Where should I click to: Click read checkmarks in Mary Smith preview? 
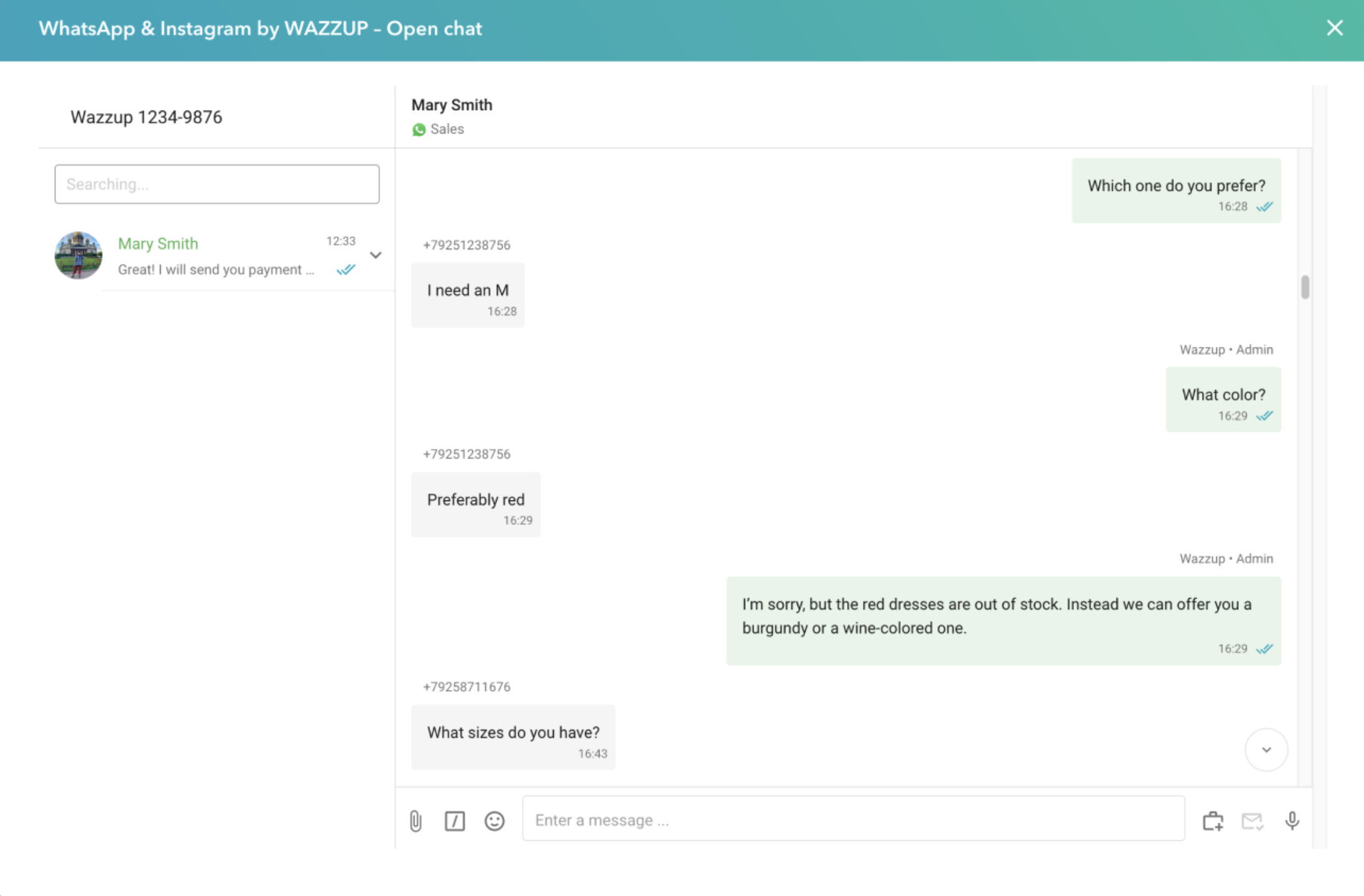pyautogui.click(x=346, y=270)
